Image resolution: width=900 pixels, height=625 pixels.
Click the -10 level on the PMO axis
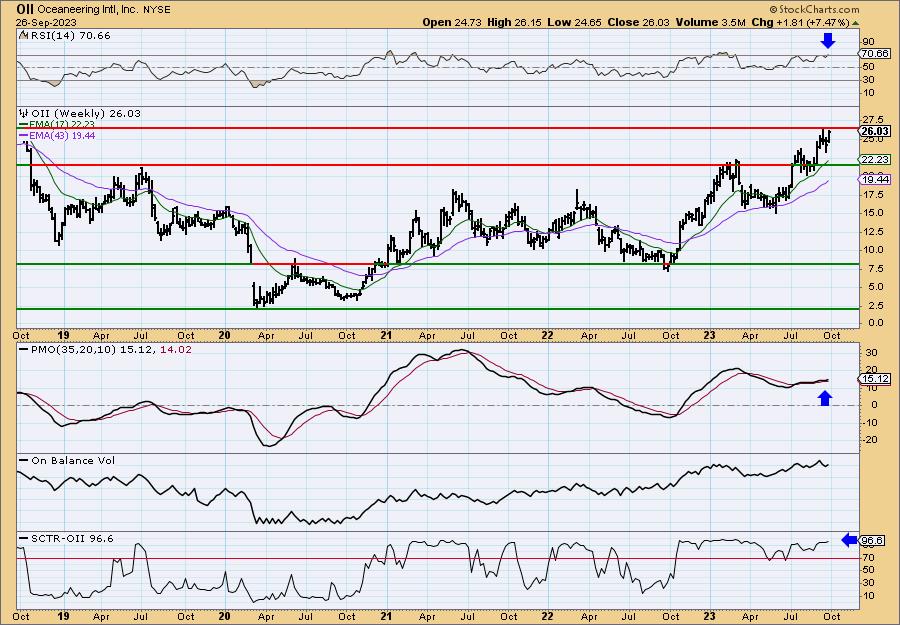click(868, 422)
